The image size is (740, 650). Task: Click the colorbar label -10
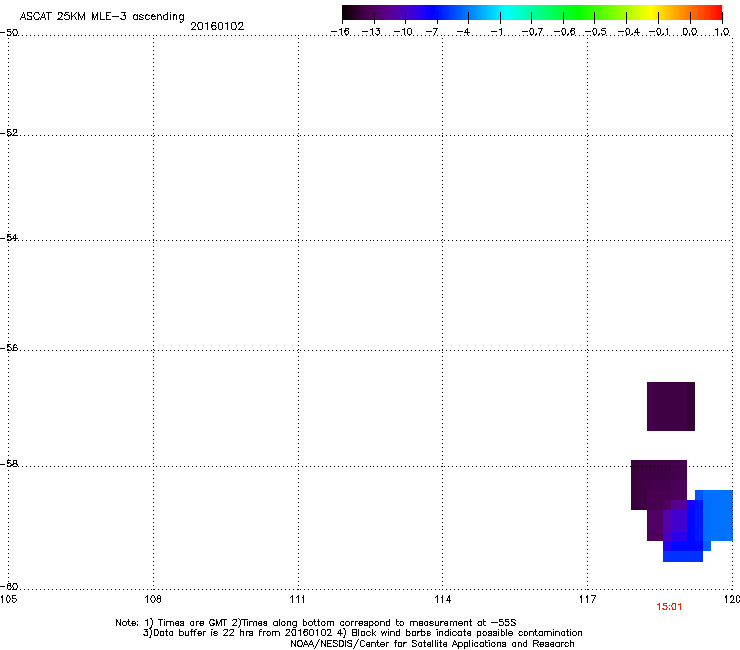[403, 32]
